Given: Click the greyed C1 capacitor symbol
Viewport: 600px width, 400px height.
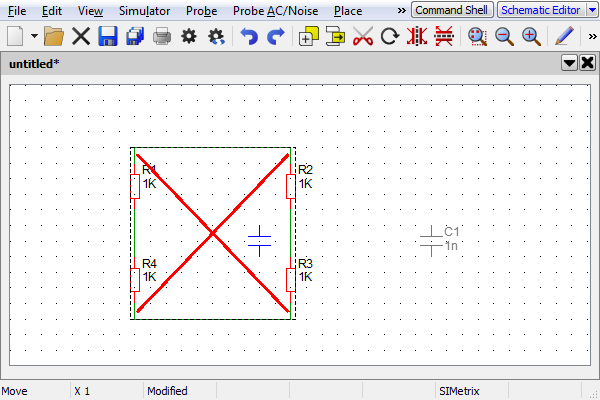Looking at the screenshot, I should [x=431, y=238].
